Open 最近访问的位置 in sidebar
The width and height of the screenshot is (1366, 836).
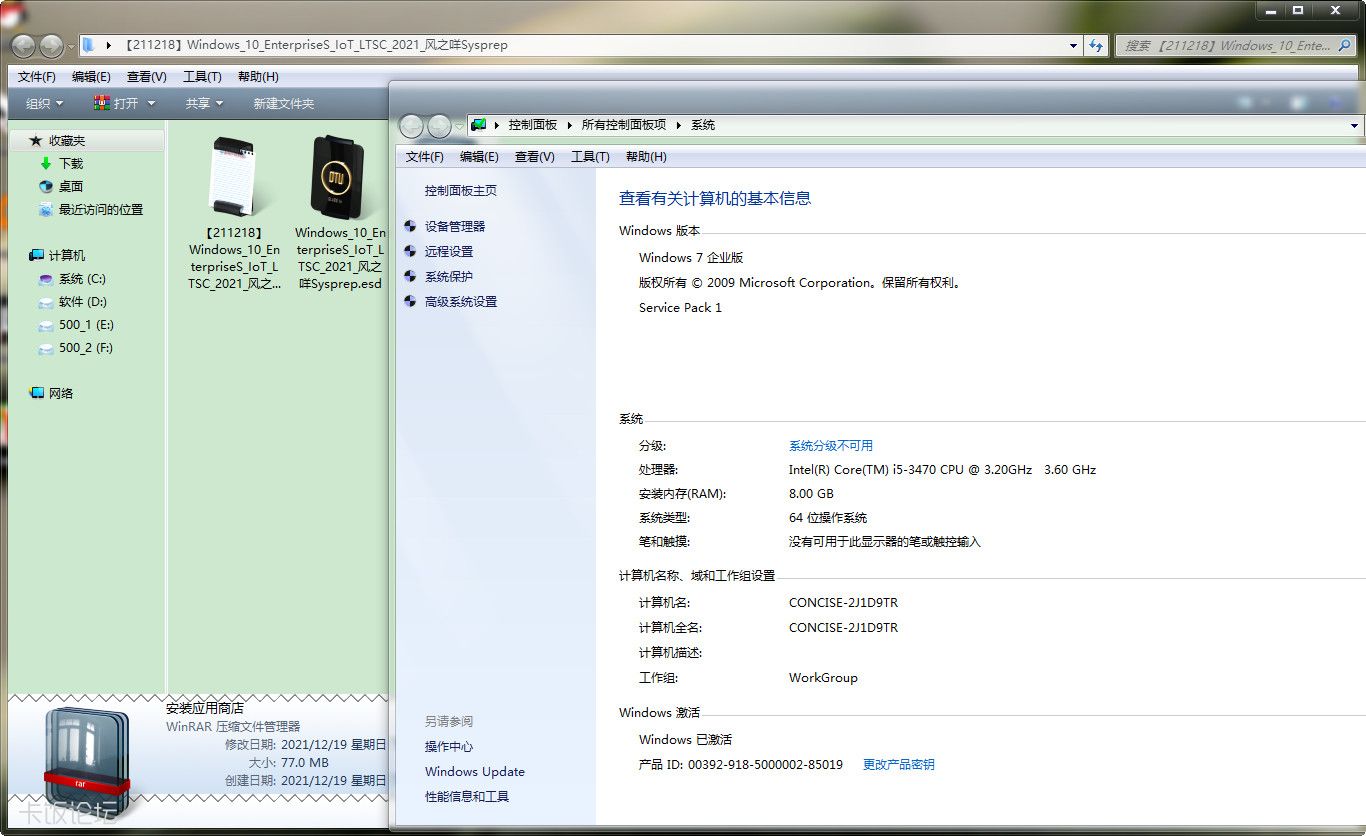tap(100, 210)
